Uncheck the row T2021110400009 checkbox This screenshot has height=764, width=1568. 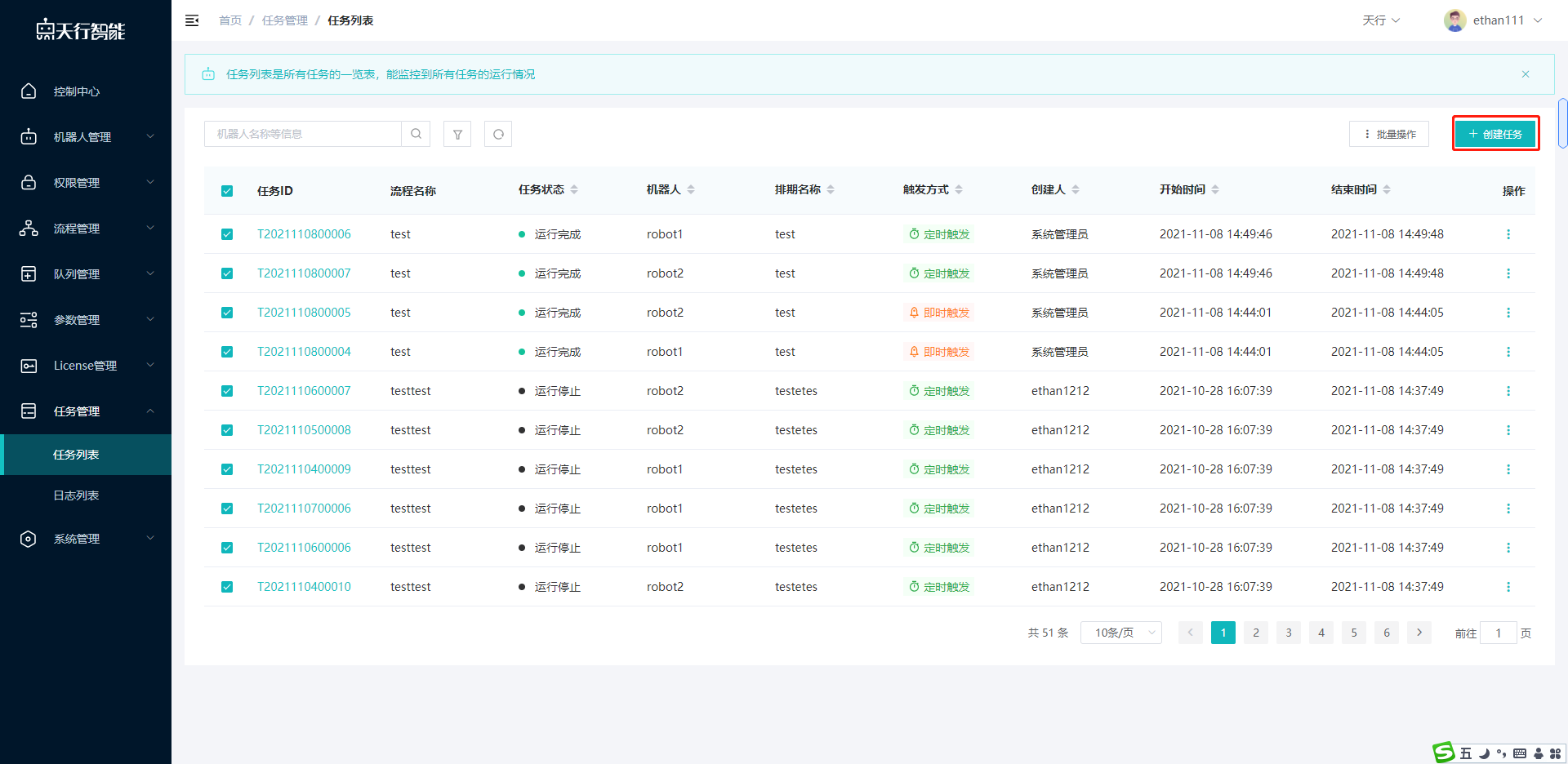tap(227, 469)
